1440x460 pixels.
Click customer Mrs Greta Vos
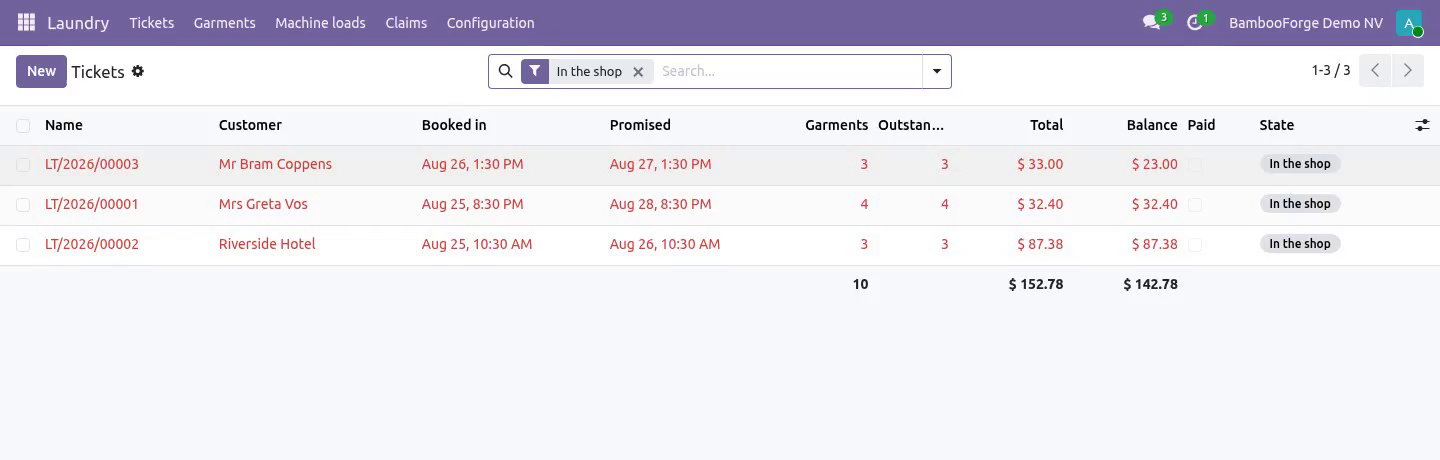pos(263,204)
